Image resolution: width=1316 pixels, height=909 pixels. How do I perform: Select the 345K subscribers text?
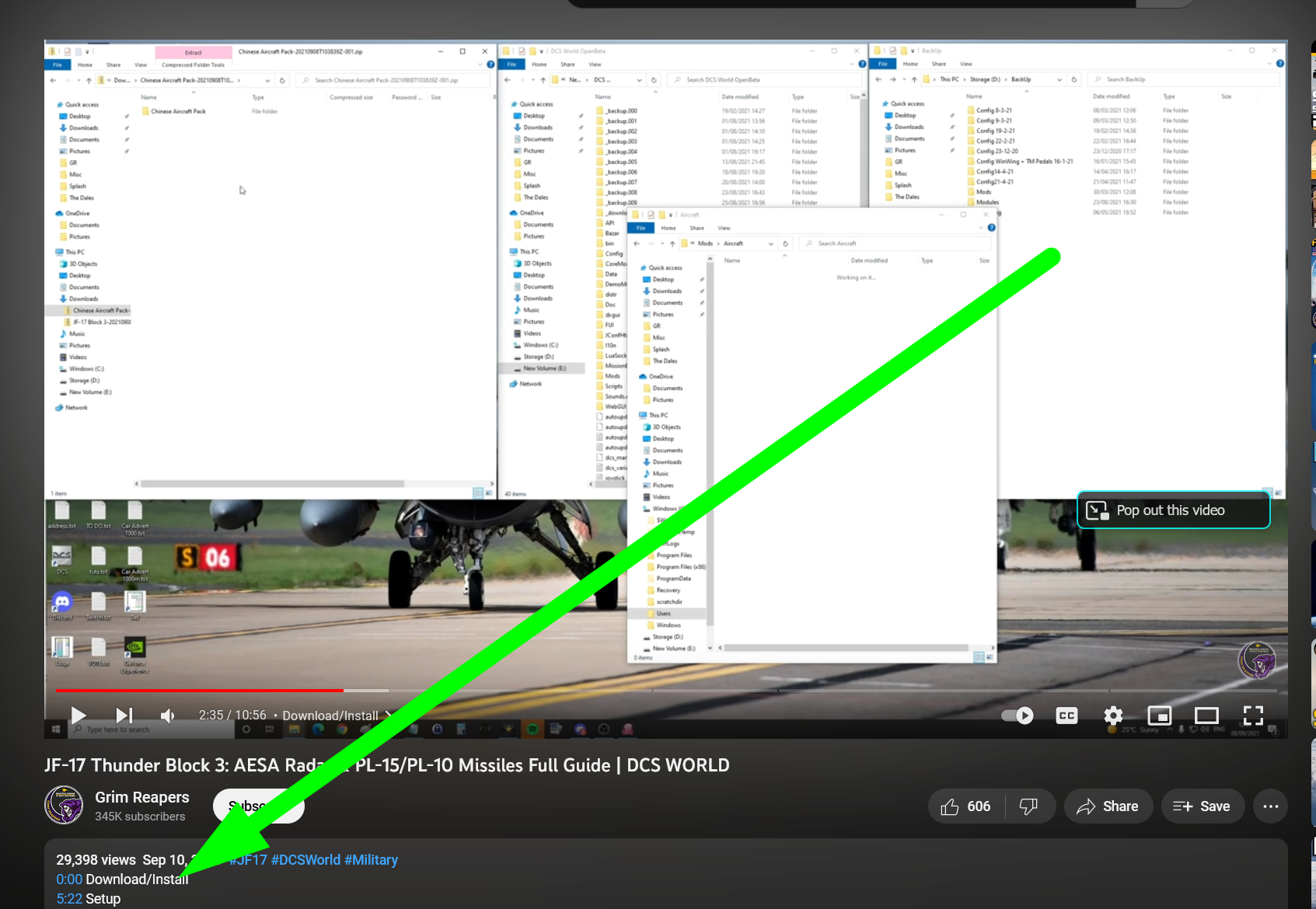click(140, 817)
